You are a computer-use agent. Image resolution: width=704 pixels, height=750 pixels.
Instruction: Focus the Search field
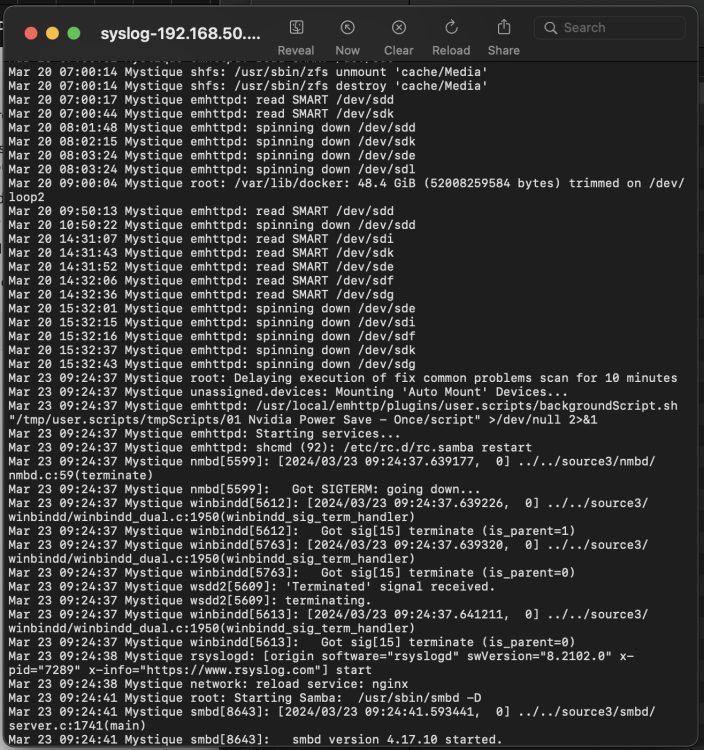[609, 28]
